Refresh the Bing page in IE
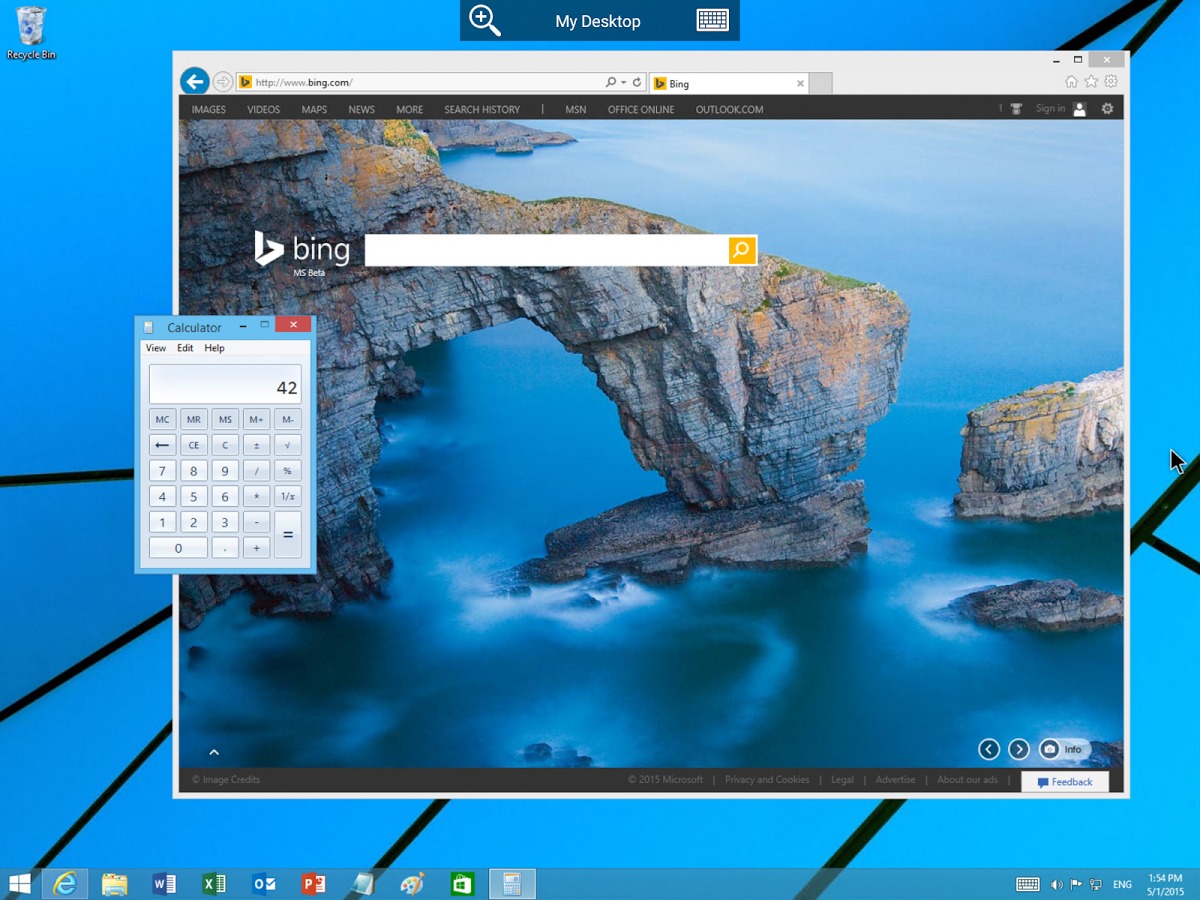The height and width of the screenshot is (900, 1200). (637, 82)
